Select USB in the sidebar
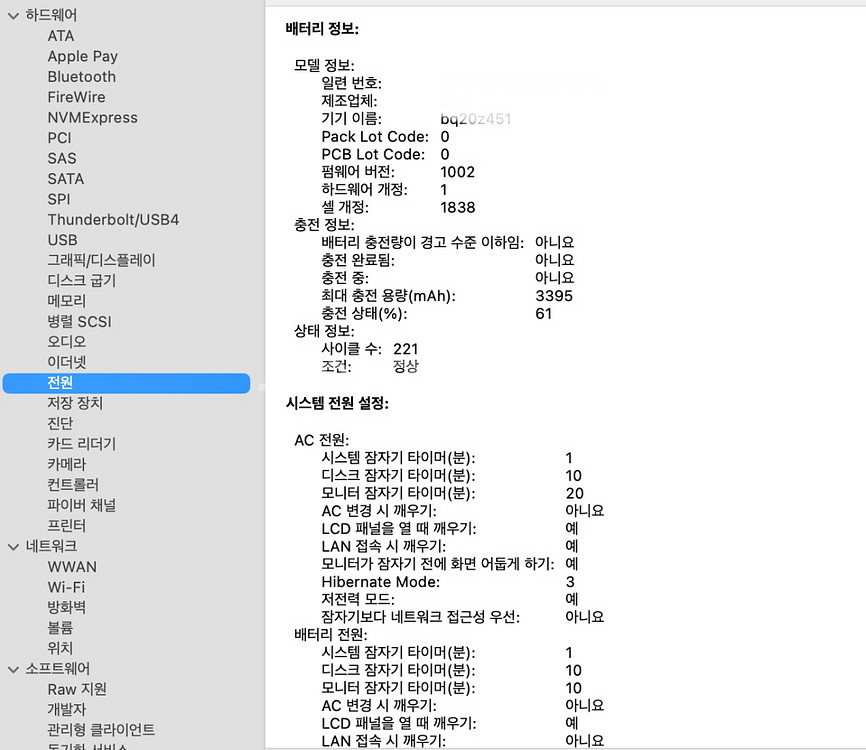The image size is (866, 750). pos(62,240)
